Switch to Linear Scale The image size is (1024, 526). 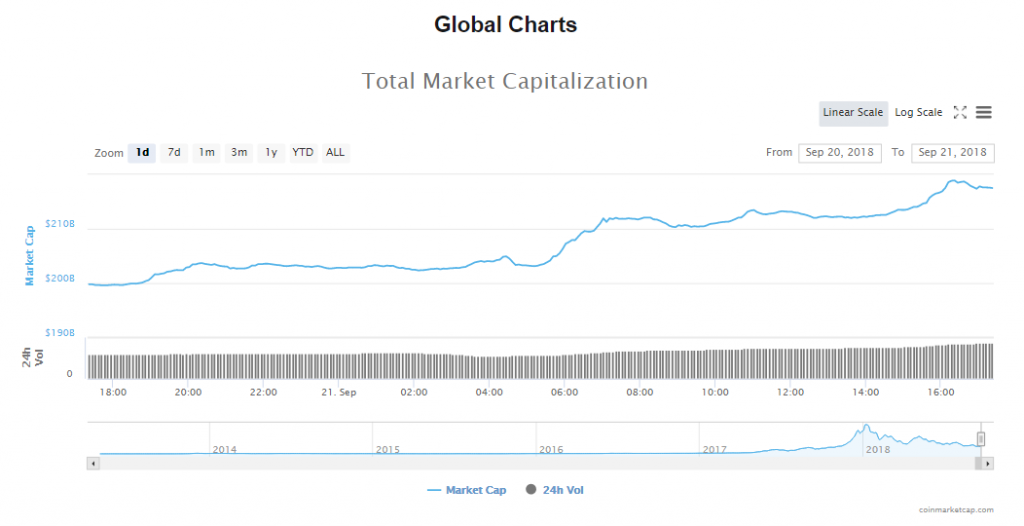tap(853, 113)
